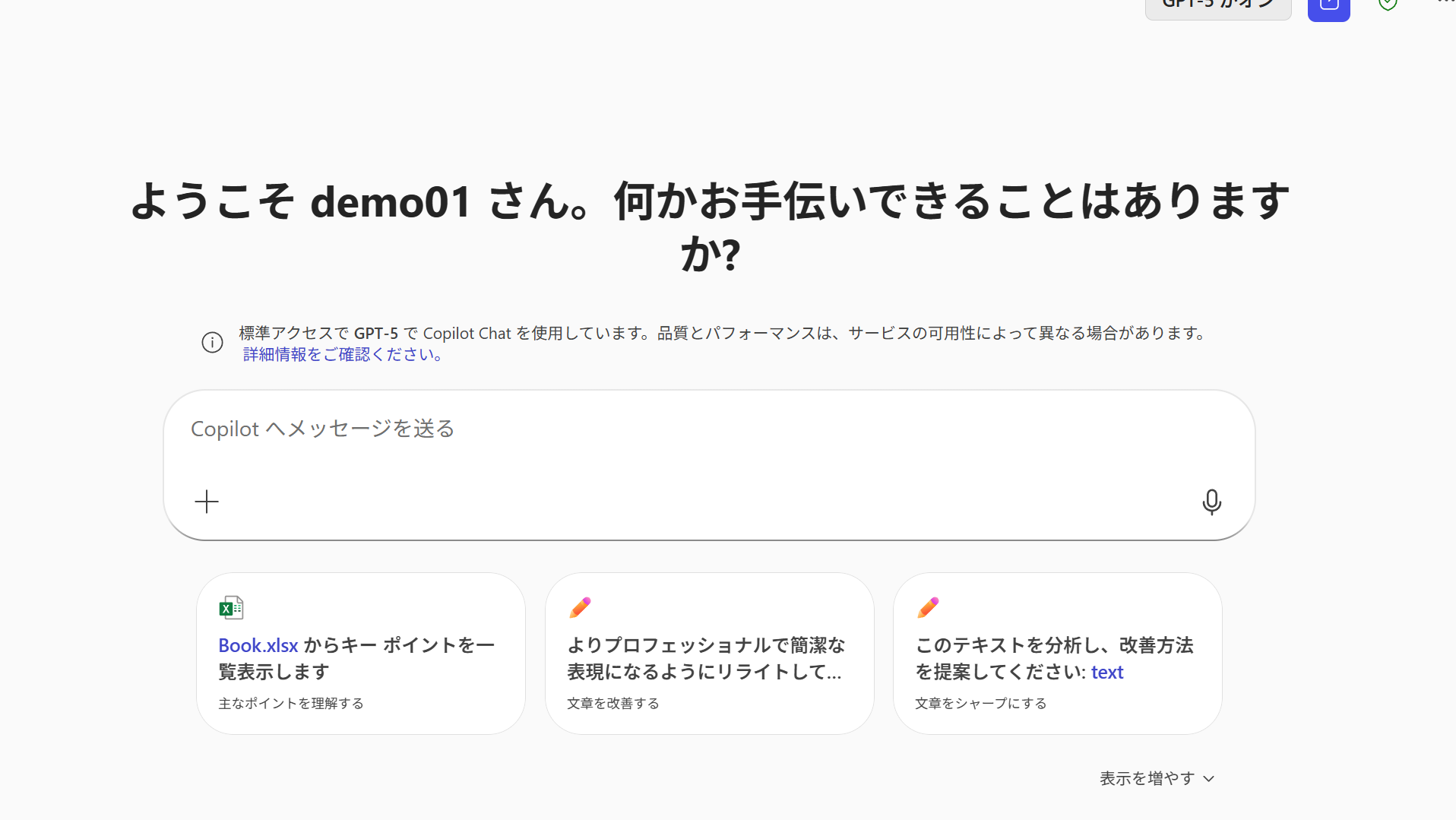Click the chevron next to 表示を増やす

(x=1209, y=779)
